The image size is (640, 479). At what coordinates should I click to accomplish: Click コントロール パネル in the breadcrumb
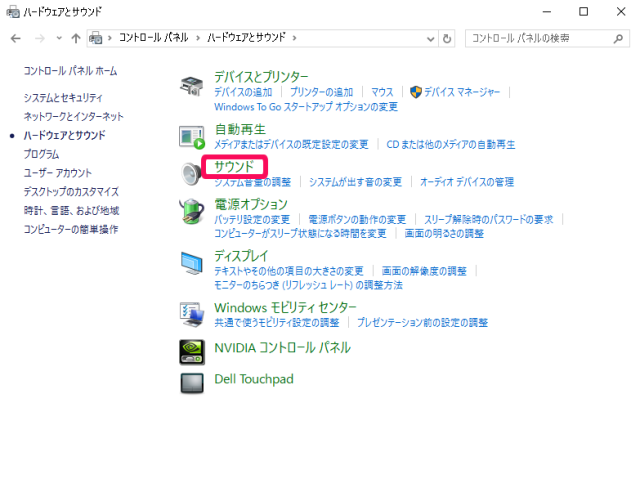click(x=153, y=38)
